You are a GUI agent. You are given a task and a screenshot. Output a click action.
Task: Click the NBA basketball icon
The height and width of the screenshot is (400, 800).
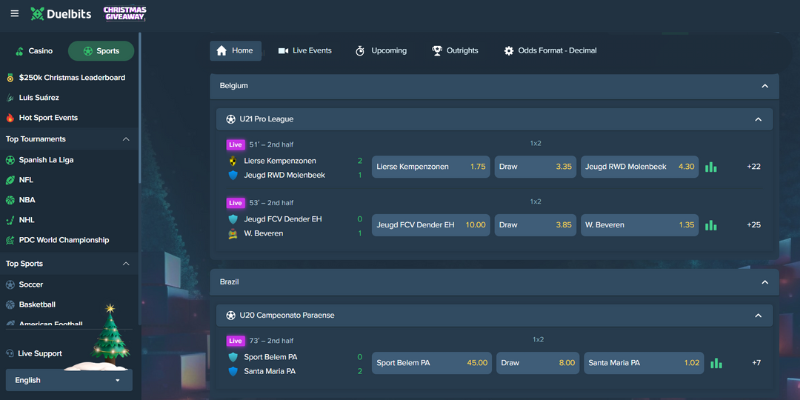pyautogui.click(x=10, y=200)
